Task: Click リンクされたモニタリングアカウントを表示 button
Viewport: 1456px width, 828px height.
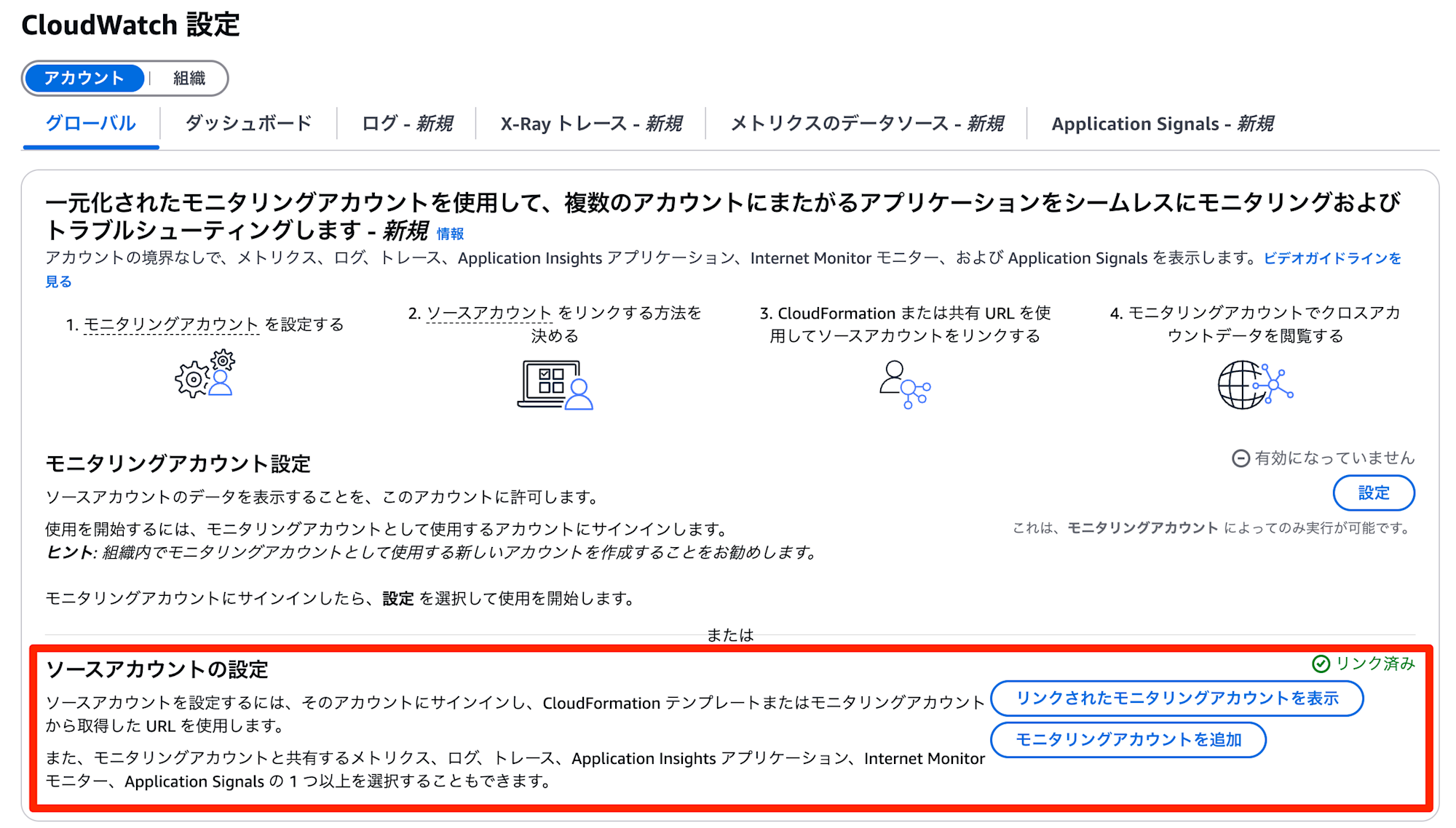Action: pos(1177,698)
